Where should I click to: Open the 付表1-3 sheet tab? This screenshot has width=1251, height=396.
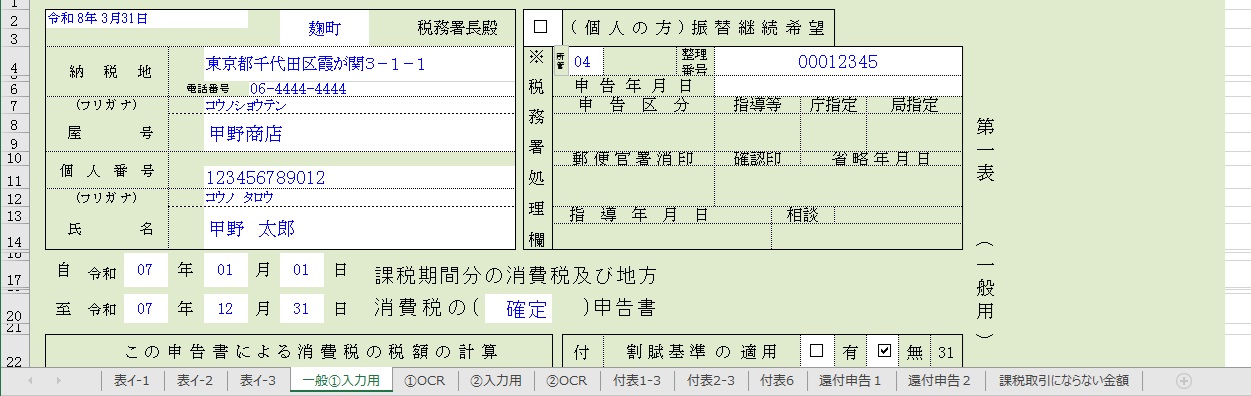click(637, 380)
